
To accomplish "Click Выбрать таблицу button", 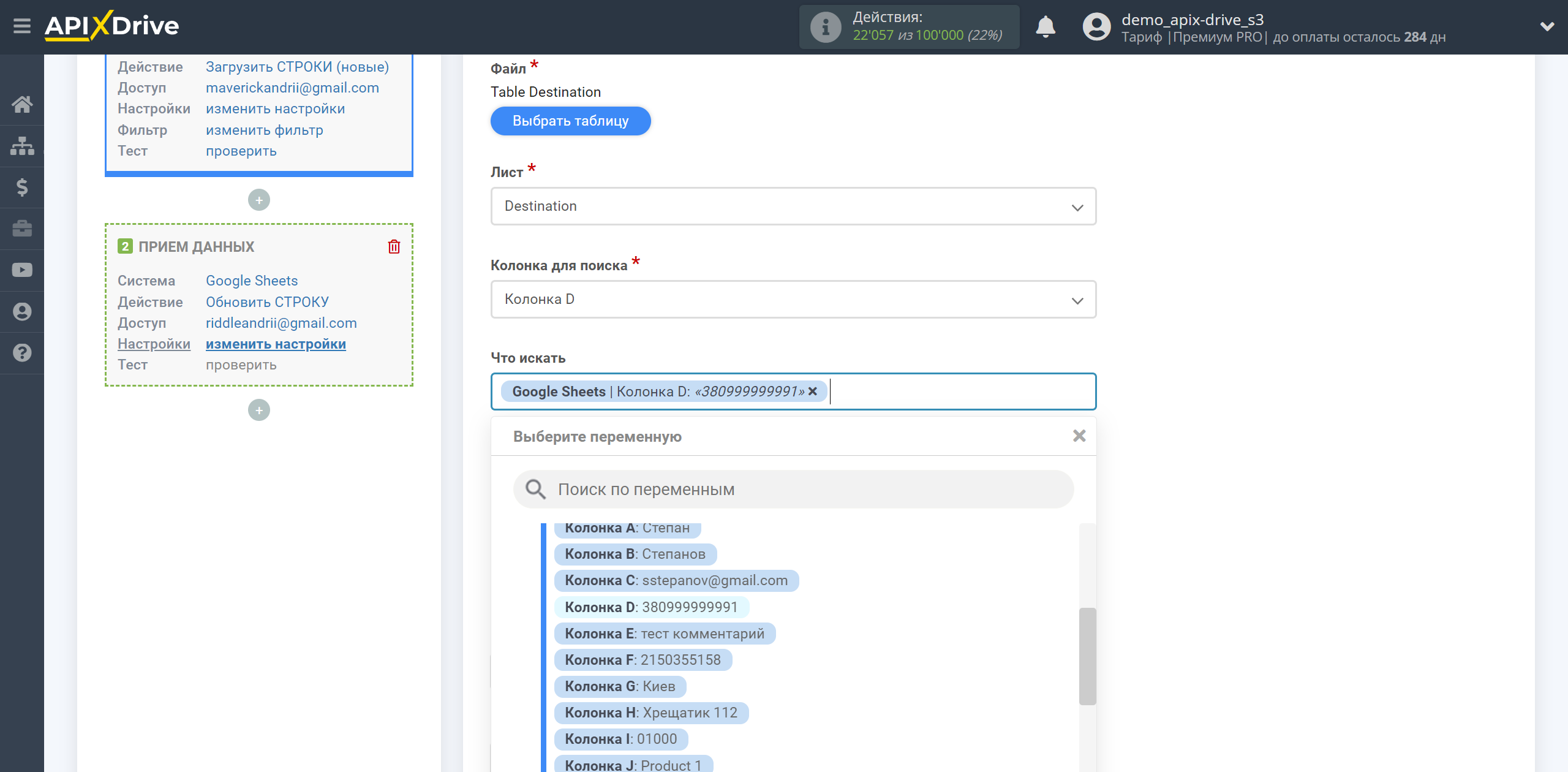I will 570,121.
